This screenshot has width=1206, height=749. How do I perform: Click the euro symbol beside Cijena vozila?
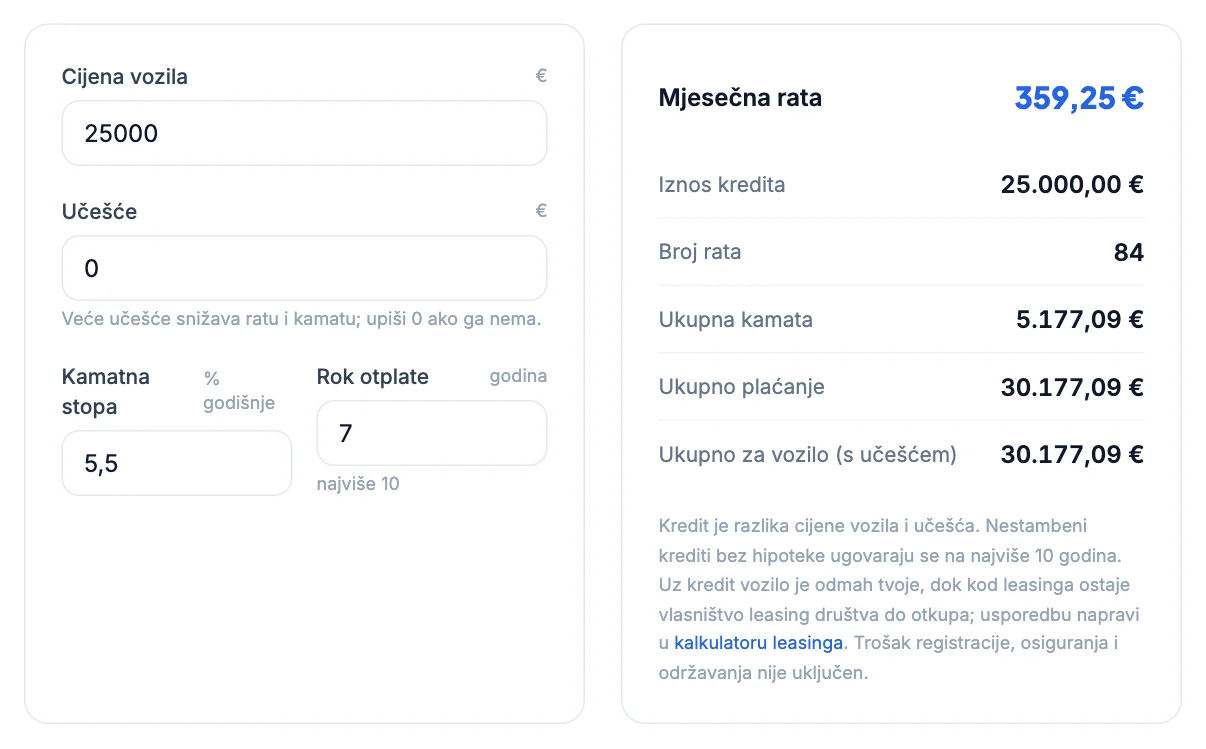(x=541, y=76)
